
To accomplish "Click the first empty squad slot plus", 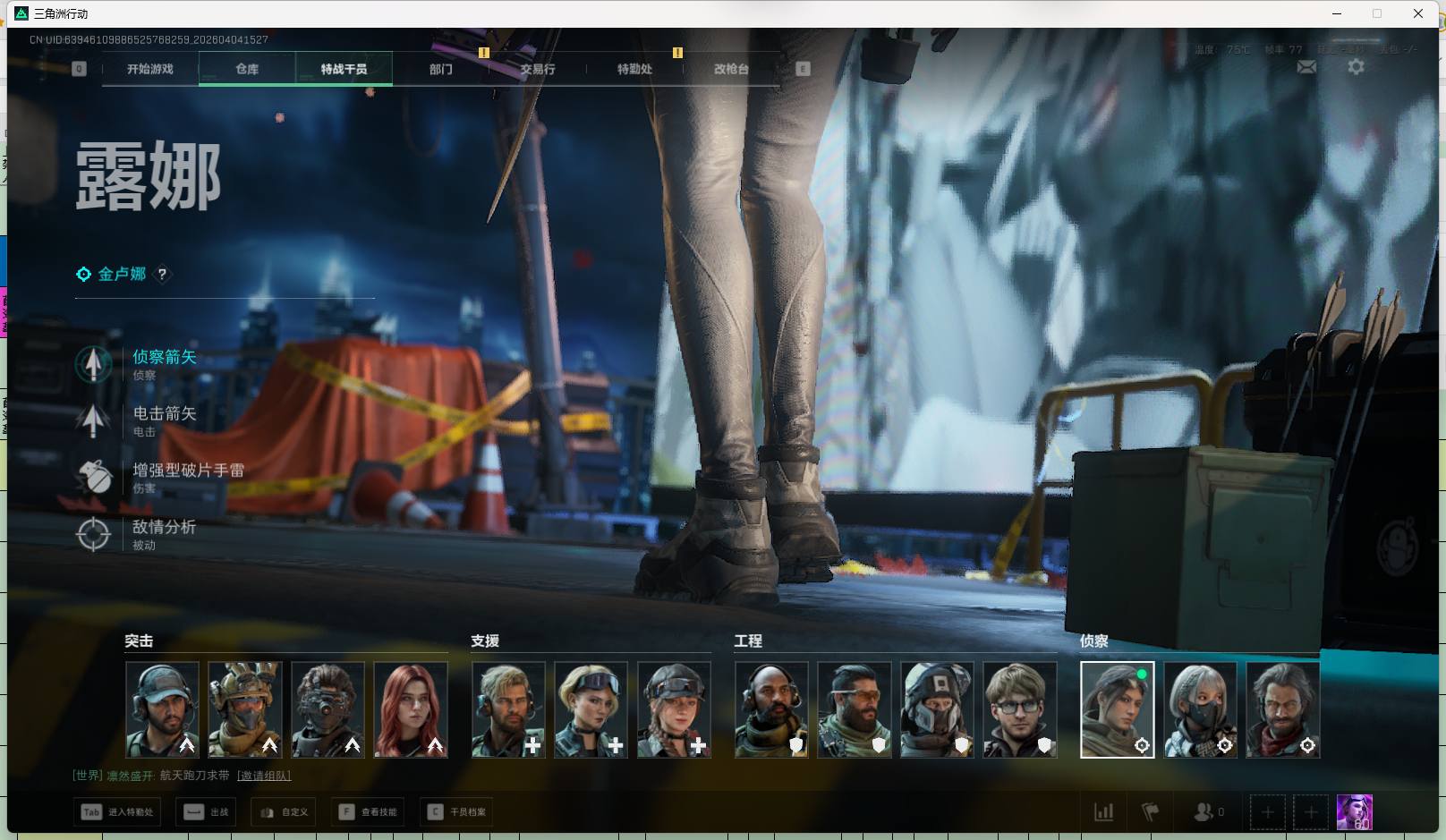I will coord(1267,812).
